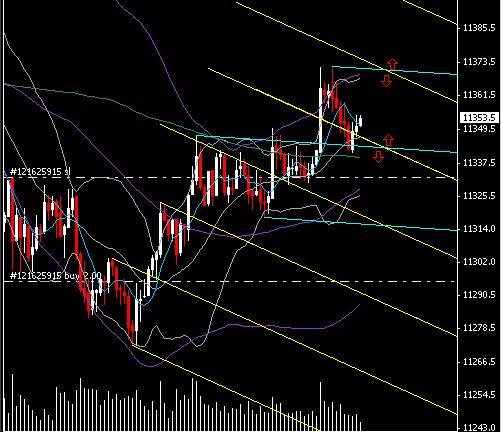Screen dimensions: 501x432
Task: Select the red down arrow just above 11337.5 level
Action: click(378, 157)
